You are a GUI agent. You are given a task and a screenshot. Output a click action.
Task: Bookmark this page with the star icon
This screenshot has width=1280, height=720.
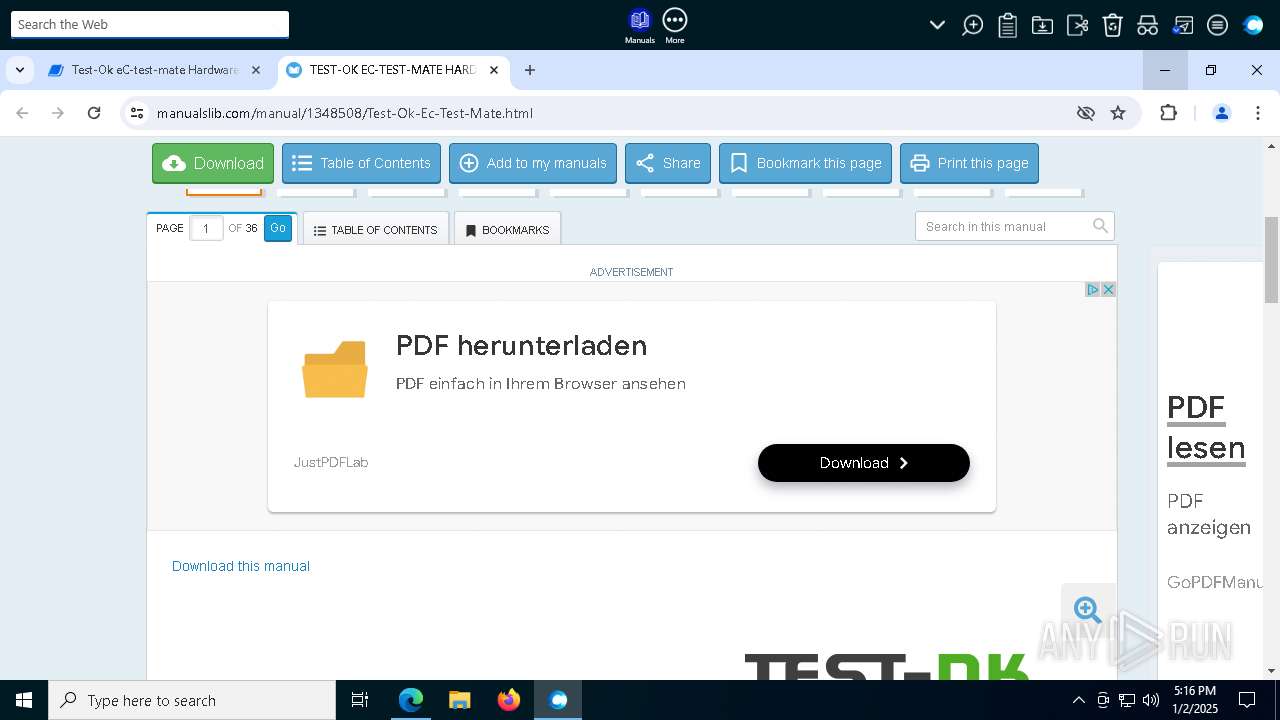tap(1118, 113)
